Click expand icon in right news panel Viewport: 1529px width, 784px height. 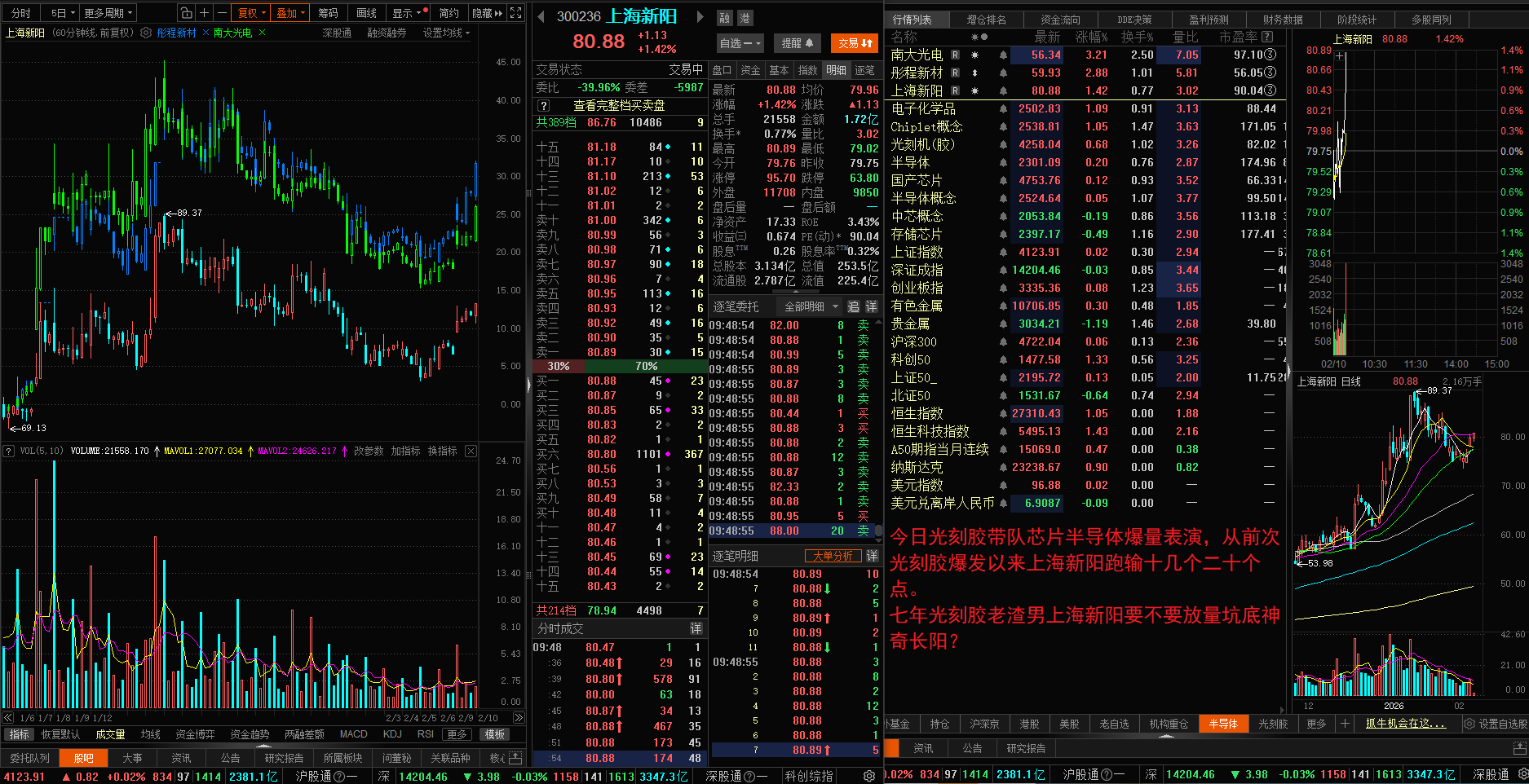click(1519, 748)
